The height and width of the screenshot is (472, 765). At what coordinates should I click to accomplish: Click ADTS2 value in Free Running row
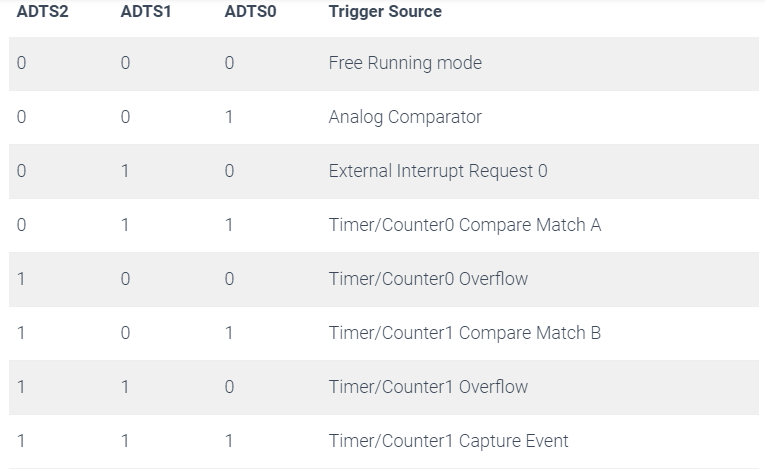21,63
